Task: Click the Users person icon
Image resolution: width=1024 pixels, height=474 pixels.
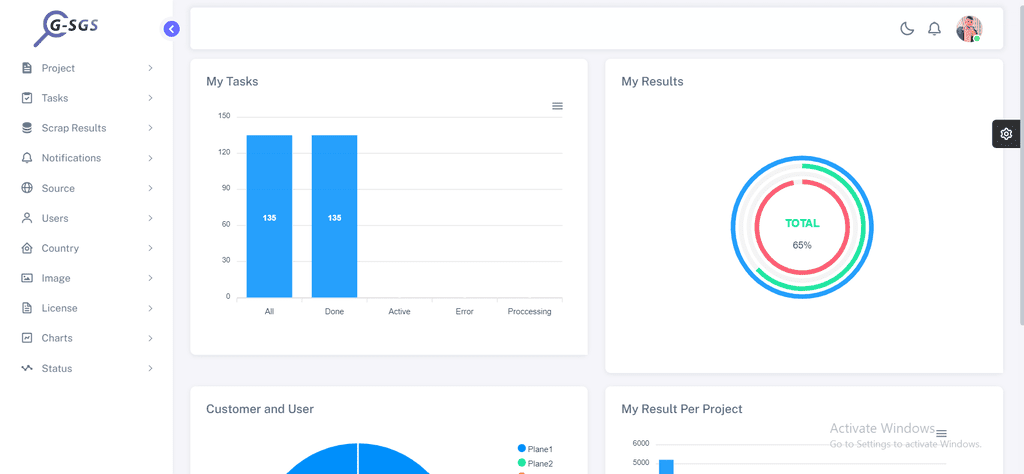Action: 27,218
